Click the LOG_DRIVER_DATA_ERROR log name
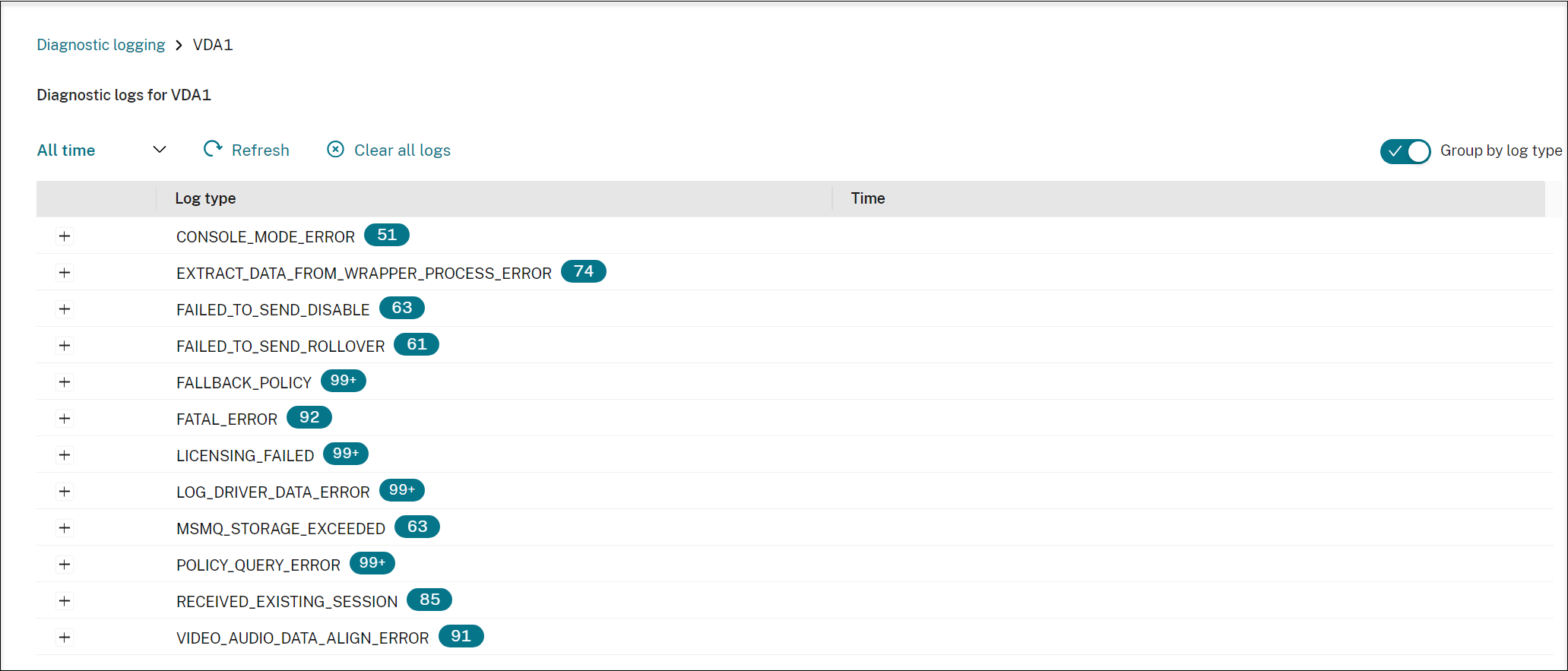This screenshot has height=671, width=1568. (273, 492)
